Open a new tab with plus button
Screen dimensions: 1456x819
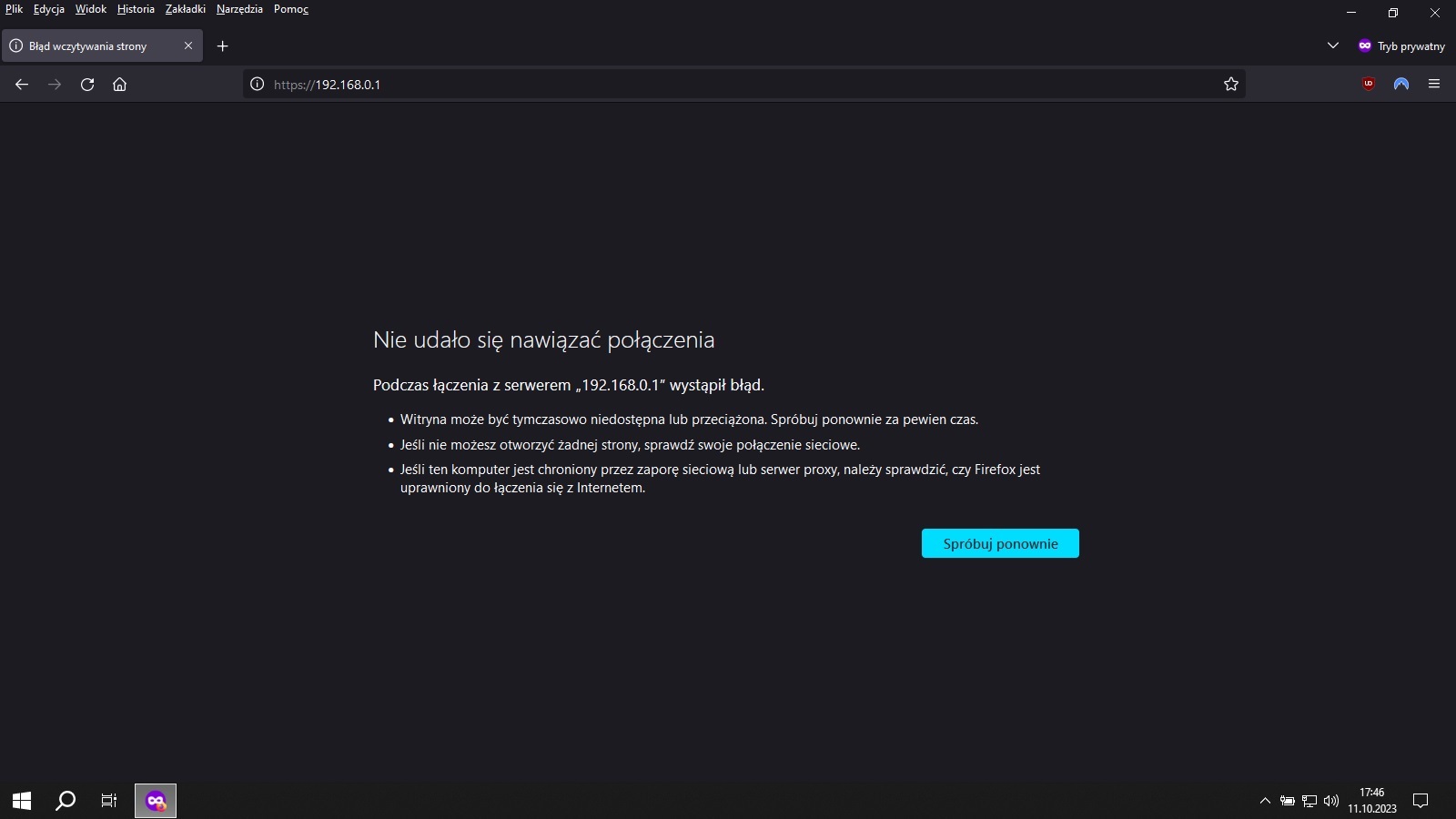pos(222,46)
